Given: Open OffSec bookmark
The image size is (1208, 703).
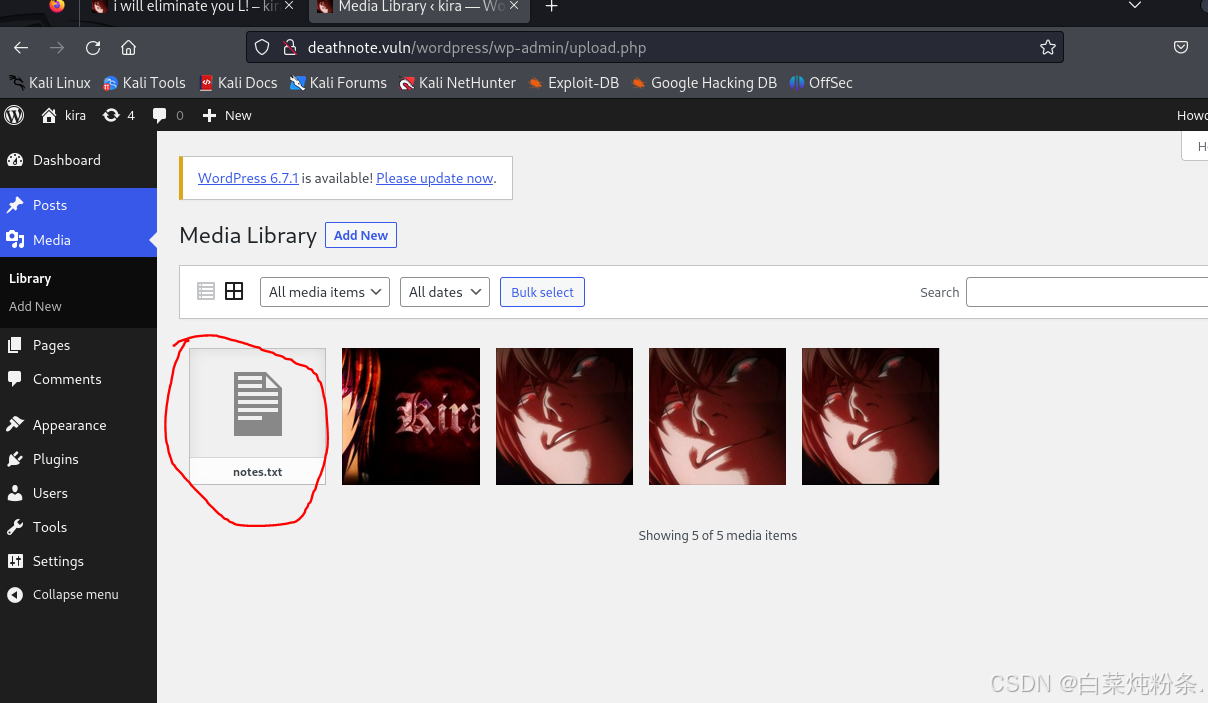Looking at the screenshot, I should (821, 83).
